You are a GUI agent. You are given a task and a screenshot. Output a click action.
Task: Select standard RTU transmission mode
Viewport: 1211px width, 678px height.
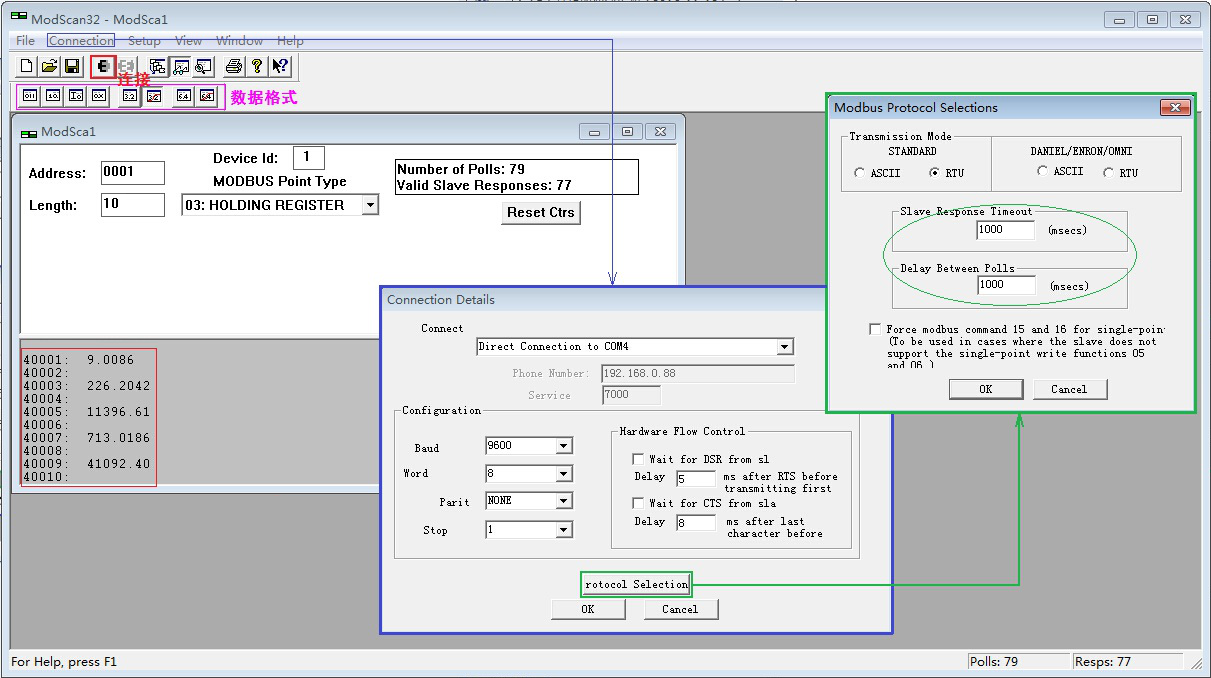coord(935,173)
